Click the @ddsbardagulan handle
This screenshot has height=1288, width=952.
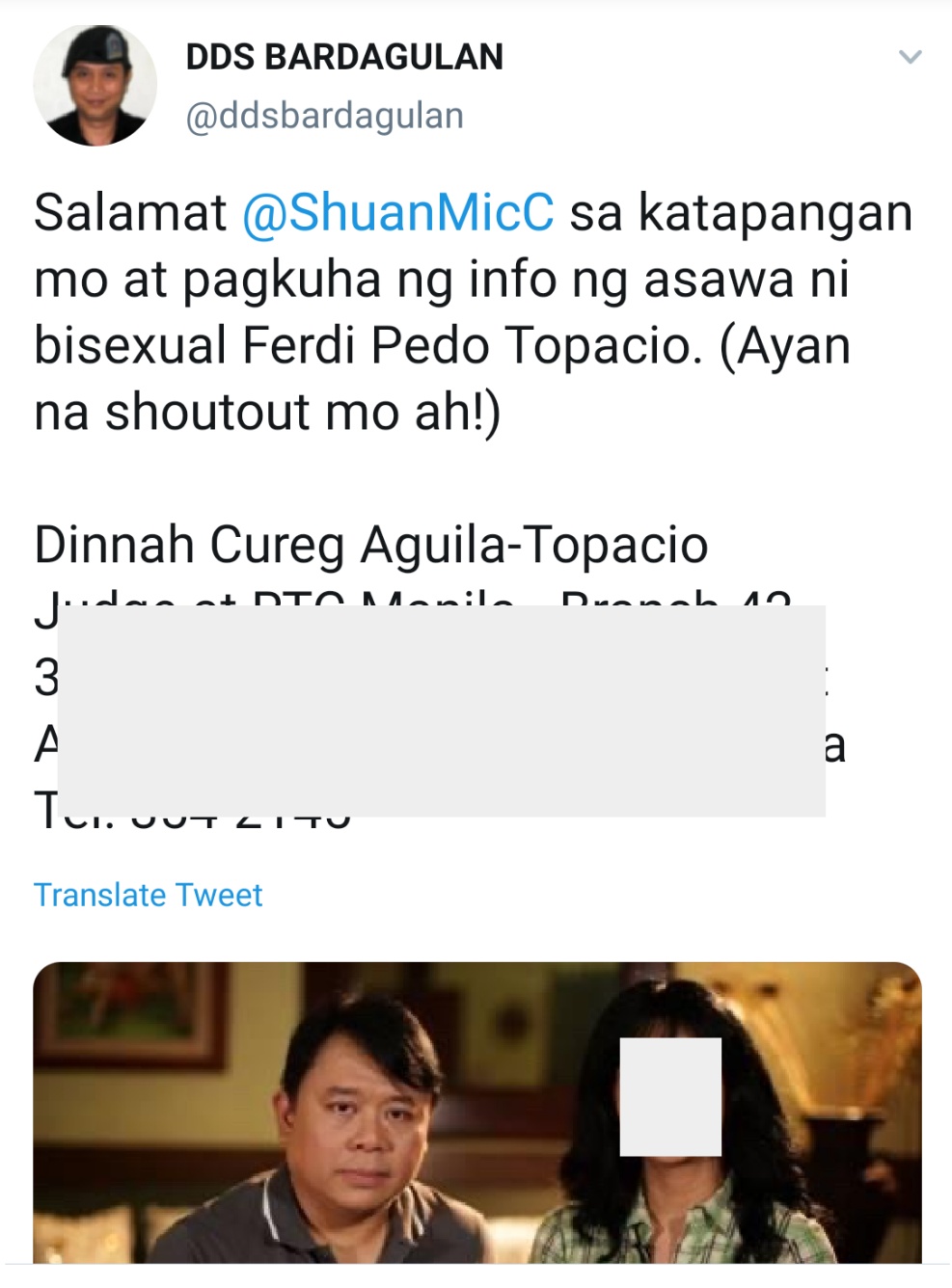(x=324, y=116)
